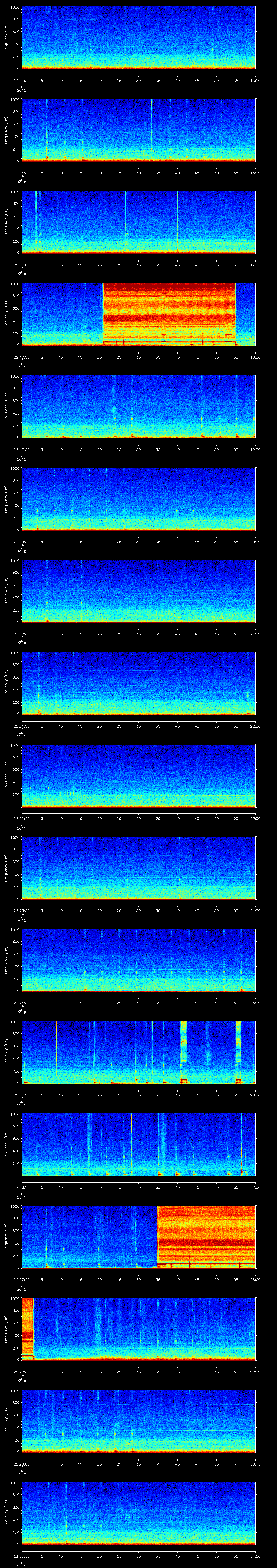The width and height of the screenshot is (277, 1568).
Task: Click the 22:23:00 start time label
Action: [x=21, y=910]
